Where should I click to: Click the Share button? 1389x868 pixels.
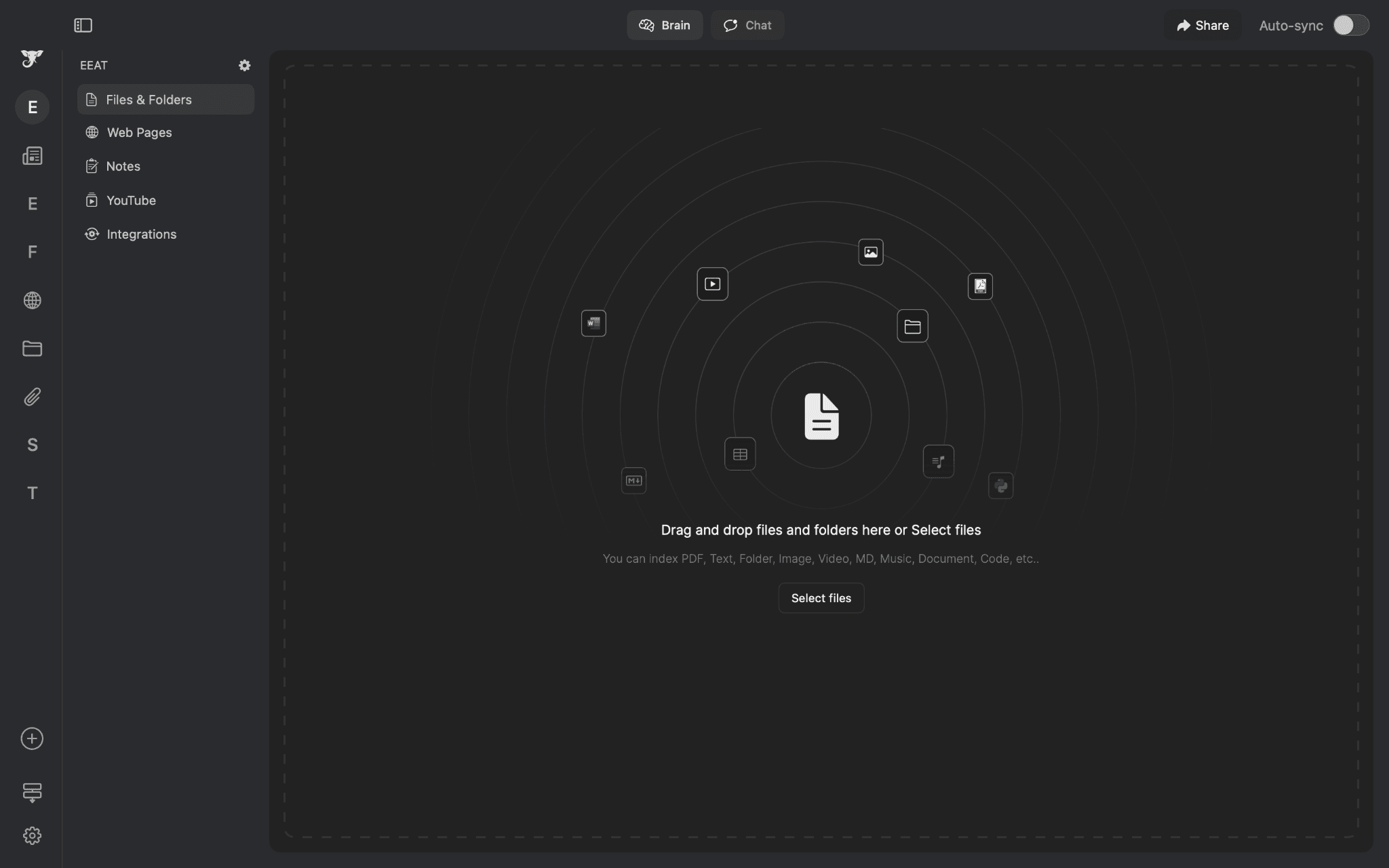tap(1202, 25)
